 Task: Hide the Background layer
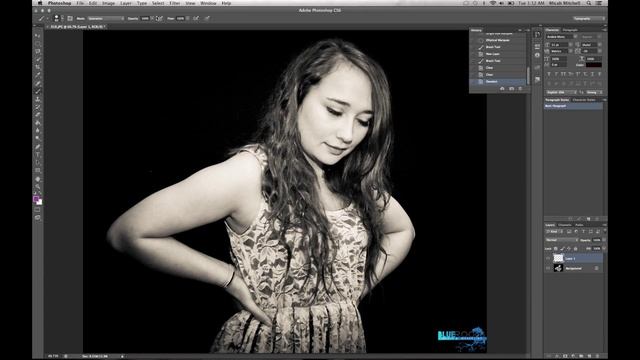548,268
